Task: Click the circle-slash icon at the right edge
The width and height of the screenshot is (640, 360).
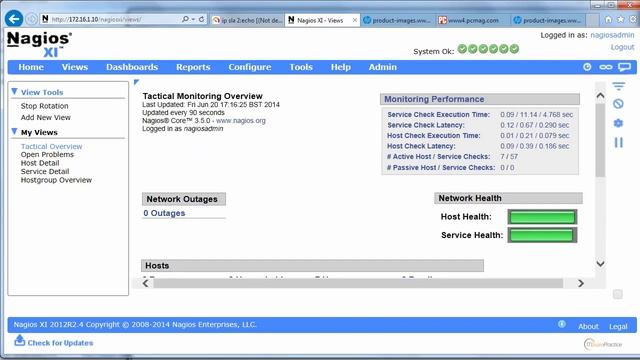Action: pos(618,104)
